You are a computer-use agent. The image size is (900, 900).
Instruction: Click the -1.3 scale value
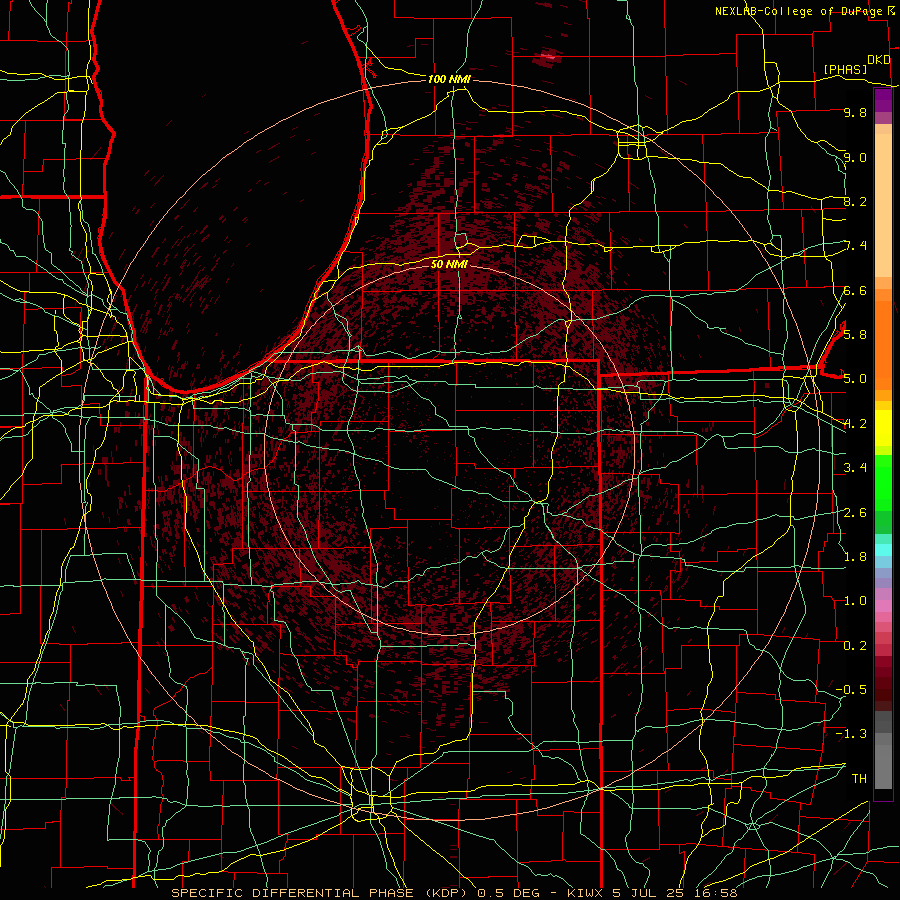point(851,734)
